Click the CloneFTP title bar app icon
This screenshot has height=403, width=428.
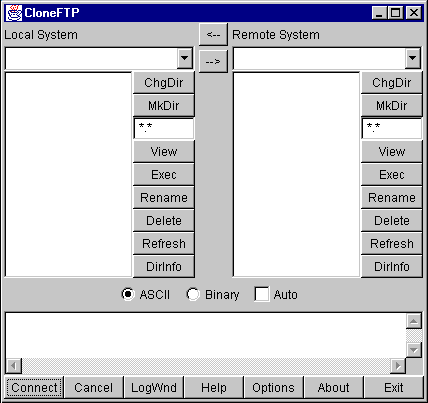tap(14, 13)
